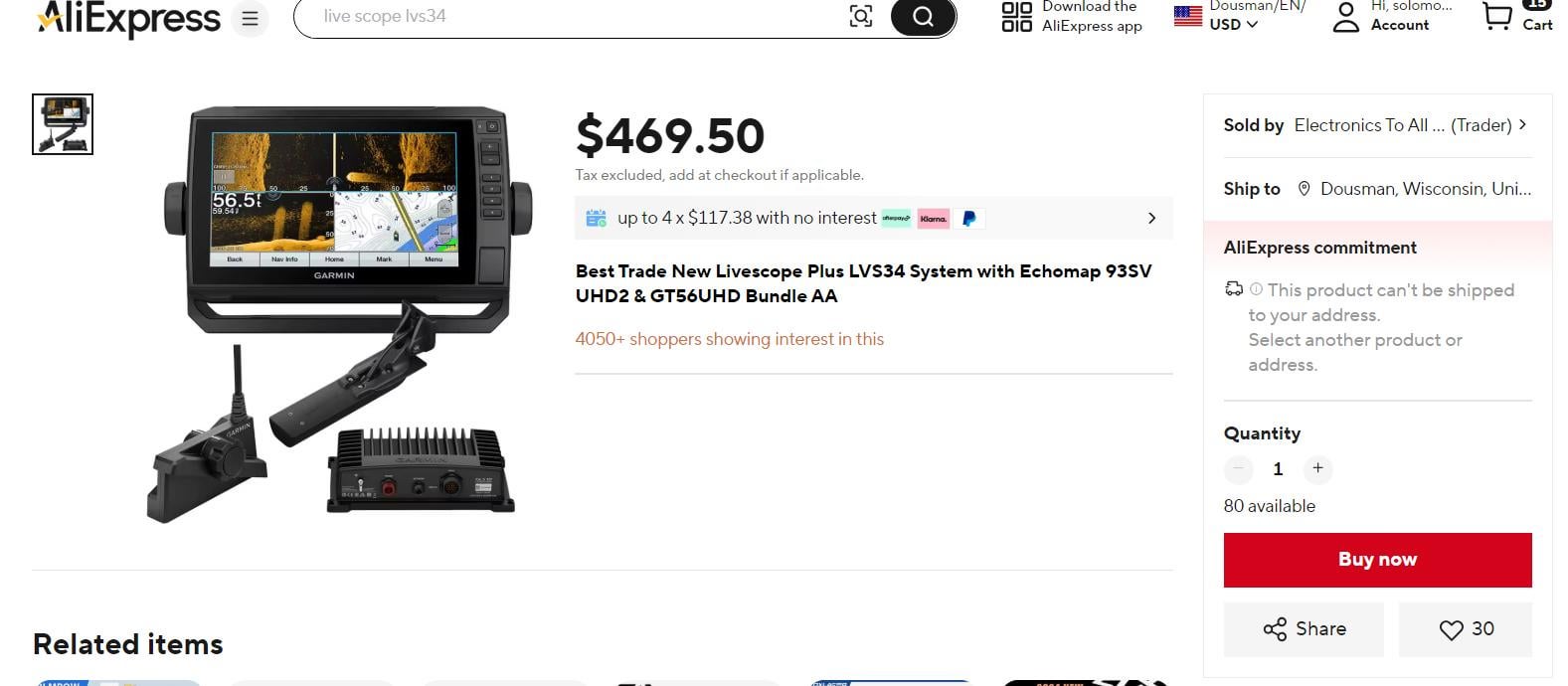
Task: Click the US flag icon
Action: (1187, 16)
